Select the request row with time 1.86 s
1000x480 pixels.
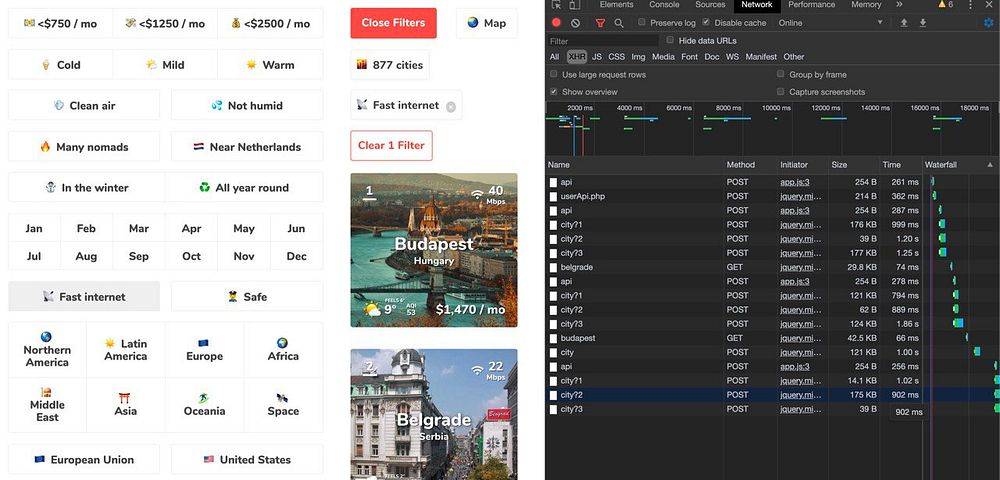pyautogui.click(x=772, y=324)
